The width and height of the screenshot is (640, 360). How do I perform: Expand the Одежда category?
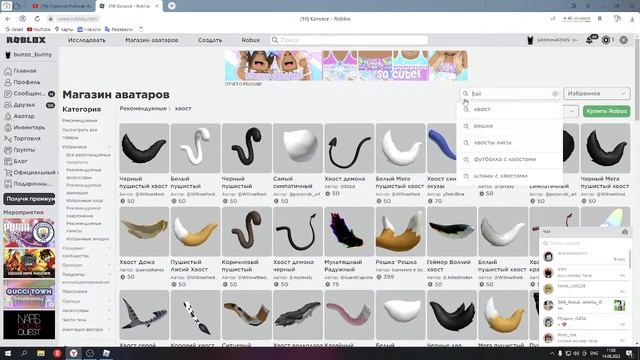pyautogui.click(x=109, y=301)
